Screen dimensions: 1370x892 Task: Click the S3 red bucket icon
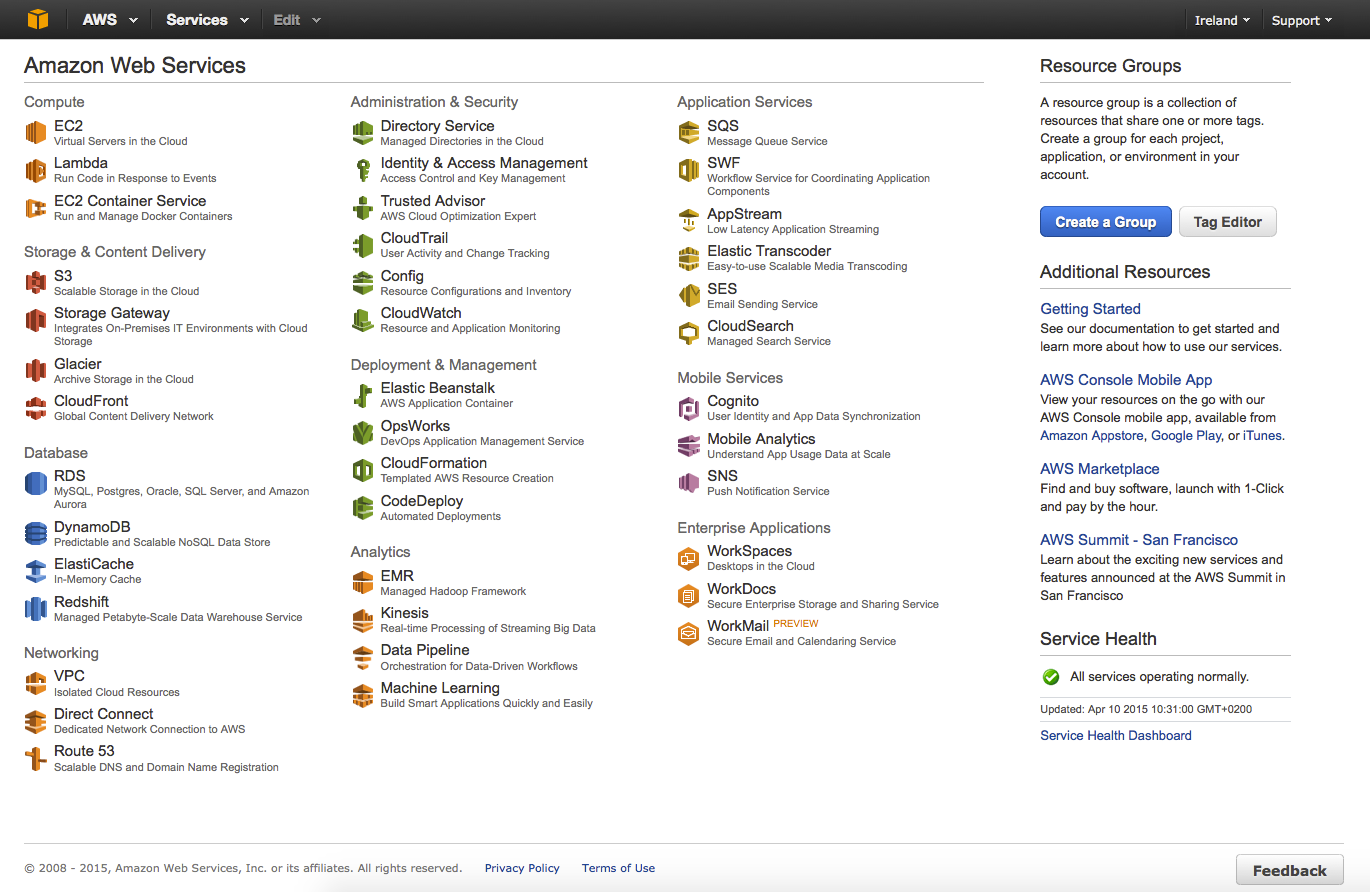pyautogui.click(x=36, y=283)
